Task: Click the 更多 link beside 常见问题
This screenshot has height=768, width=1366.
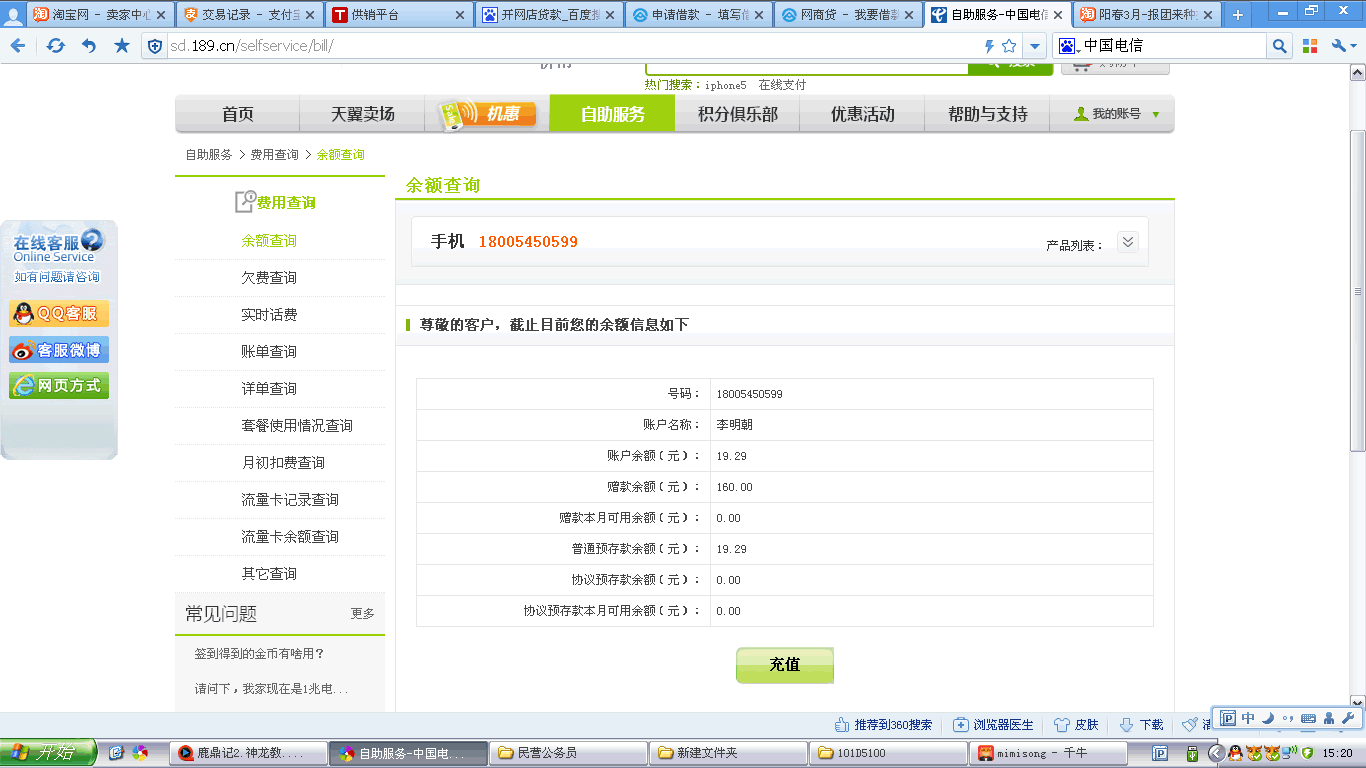Action: (362, 614)
